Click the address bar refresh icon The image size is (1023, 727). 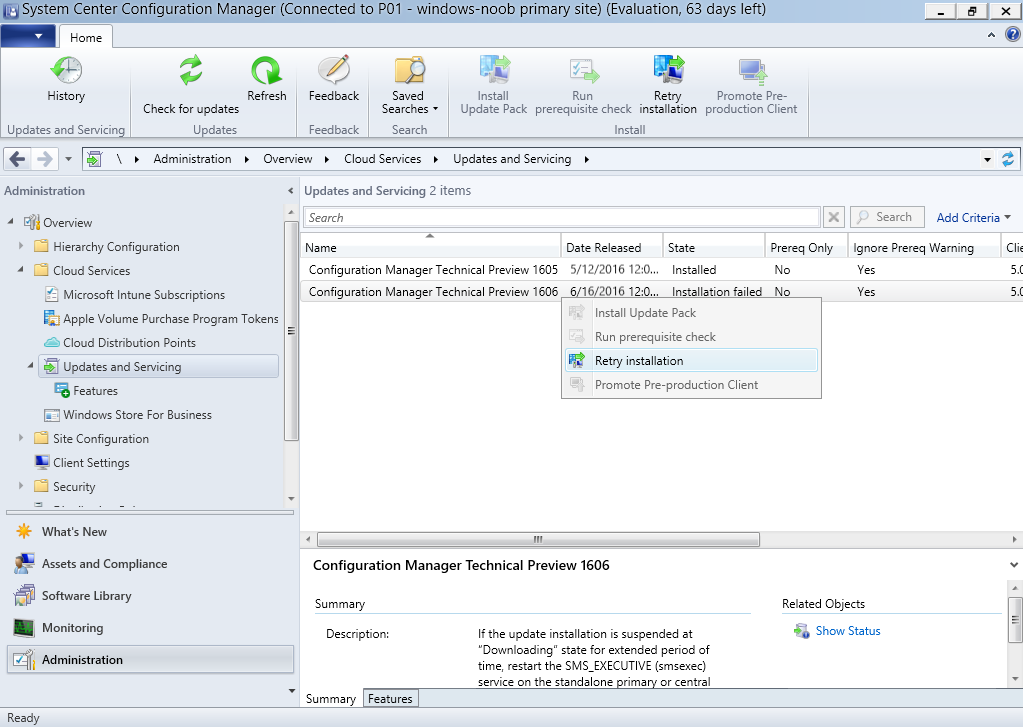tap(1008, 159)
